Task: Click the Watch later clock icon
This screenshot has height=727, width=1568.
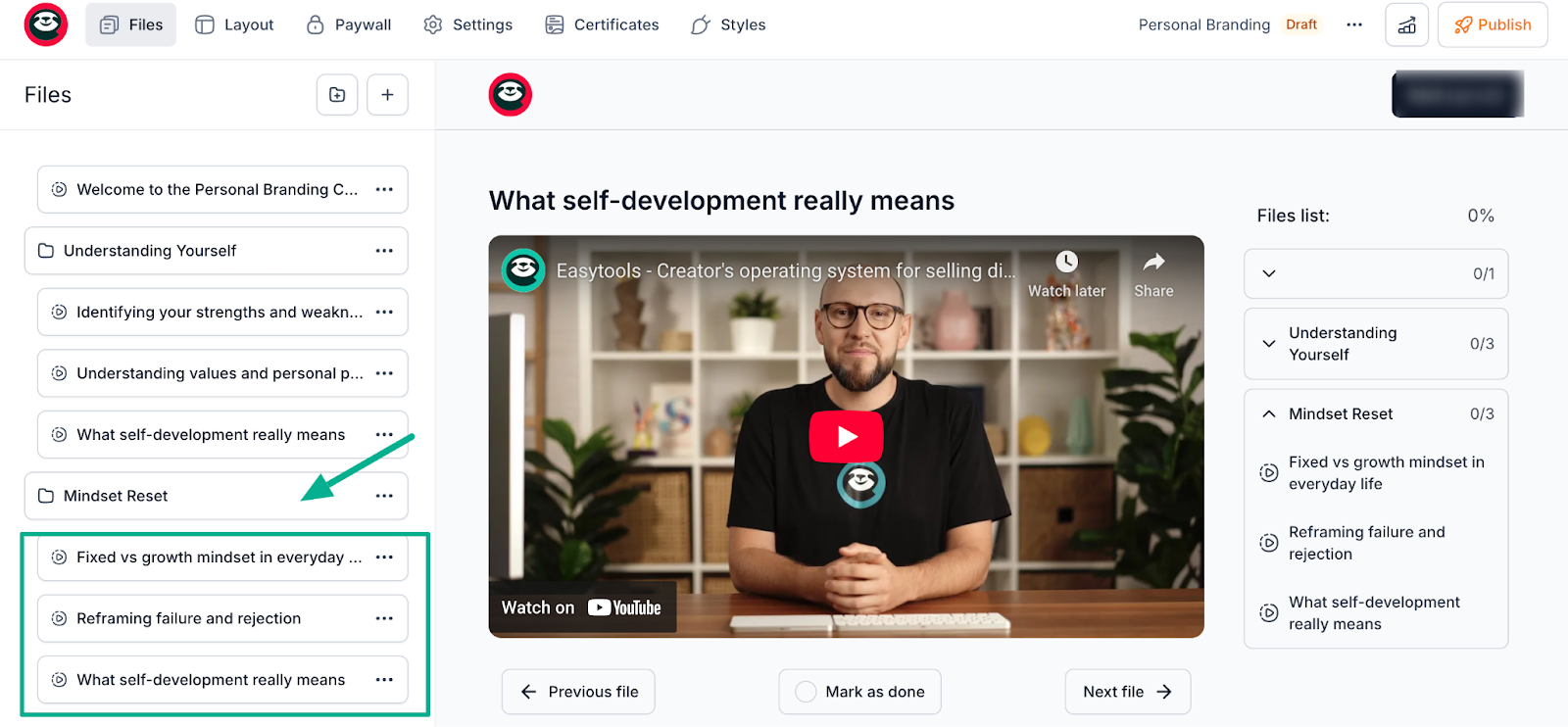Action: (1066, 262)
